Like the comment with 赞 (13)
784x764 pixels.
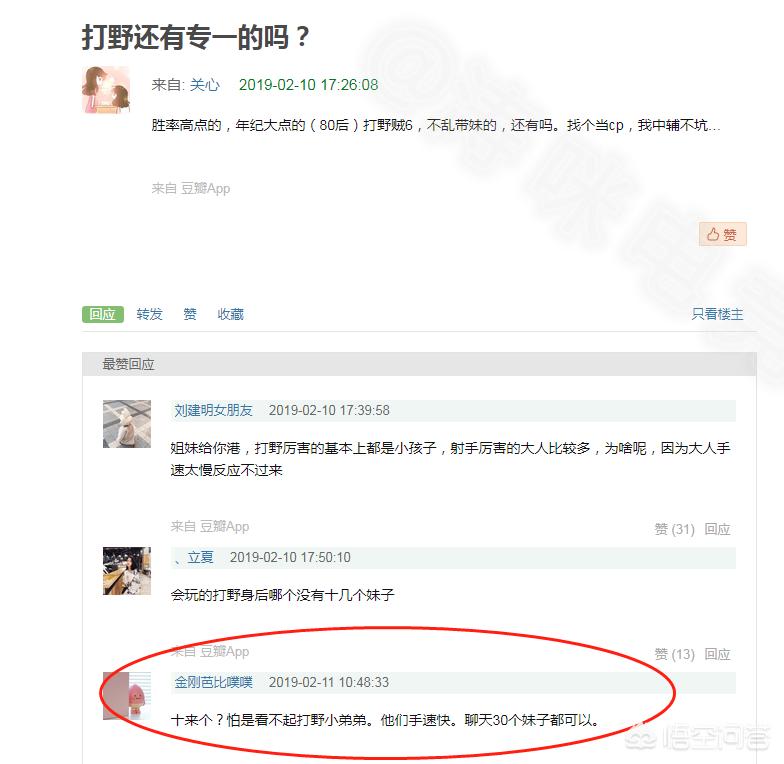[674, 654]
